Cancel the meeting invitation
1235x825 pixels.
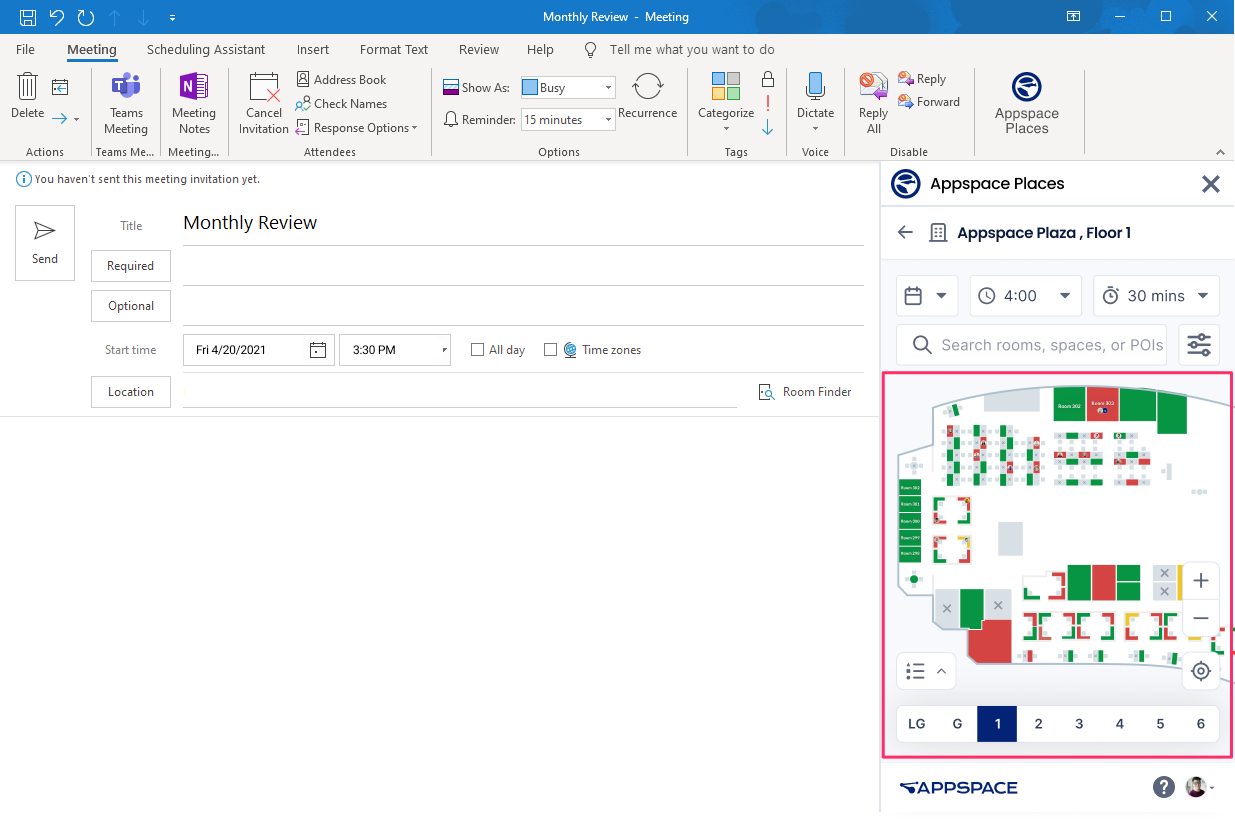click(x=264, y=104)
